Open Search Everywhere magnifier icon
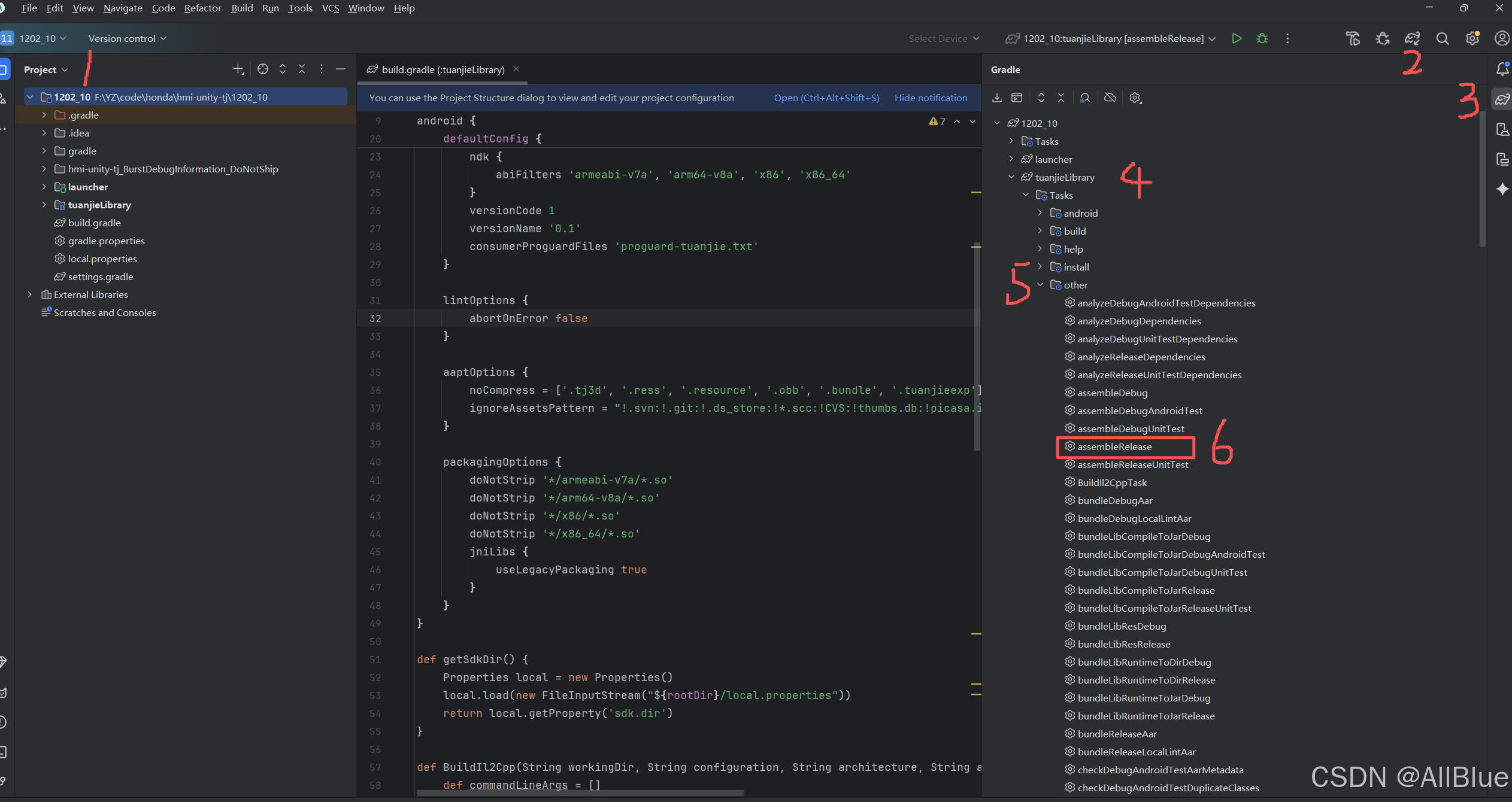The height and width of the screenshot is (802, 1512). 1442,38
